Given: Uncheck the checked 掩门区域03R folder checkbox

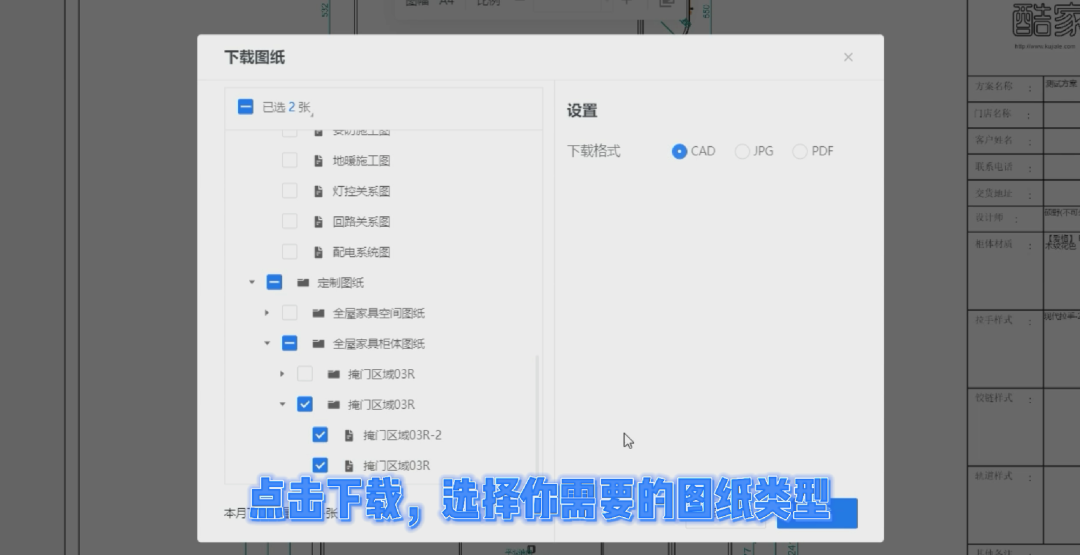Looking at the screenshot, I should pyautogui.click(x=304, y=405).
